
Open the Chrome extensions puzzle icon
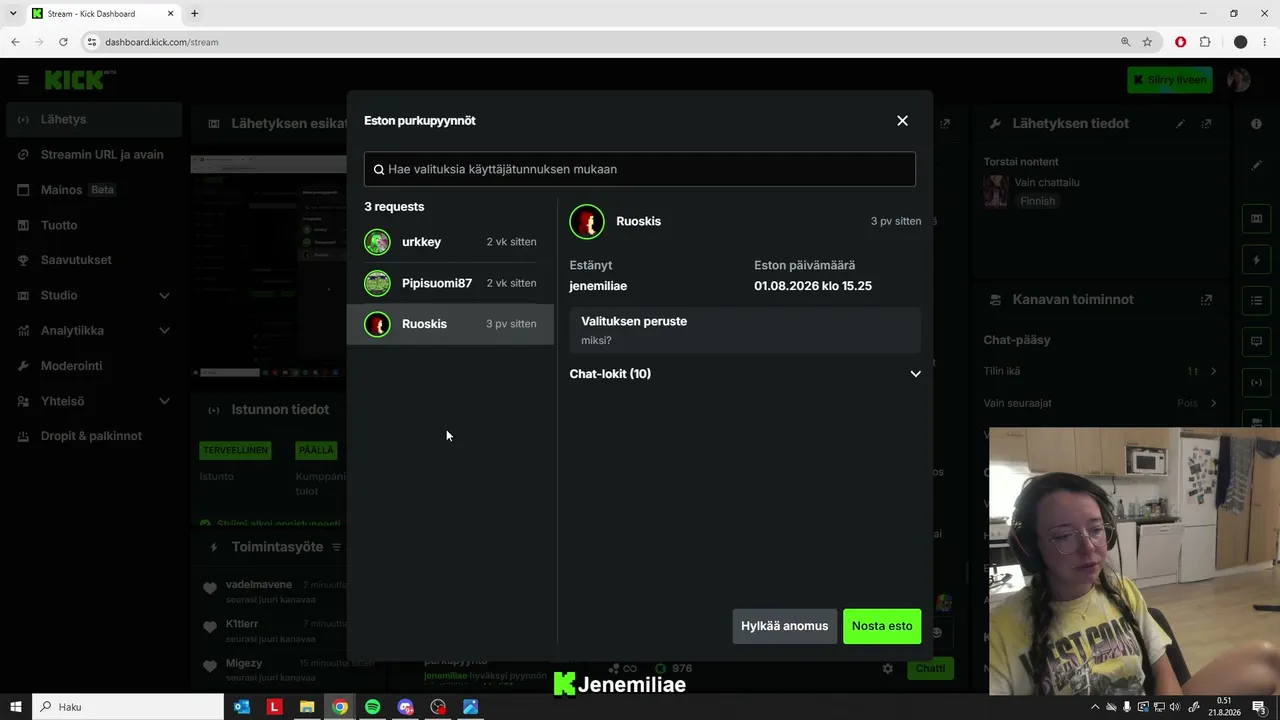(x=1205, y=42)
